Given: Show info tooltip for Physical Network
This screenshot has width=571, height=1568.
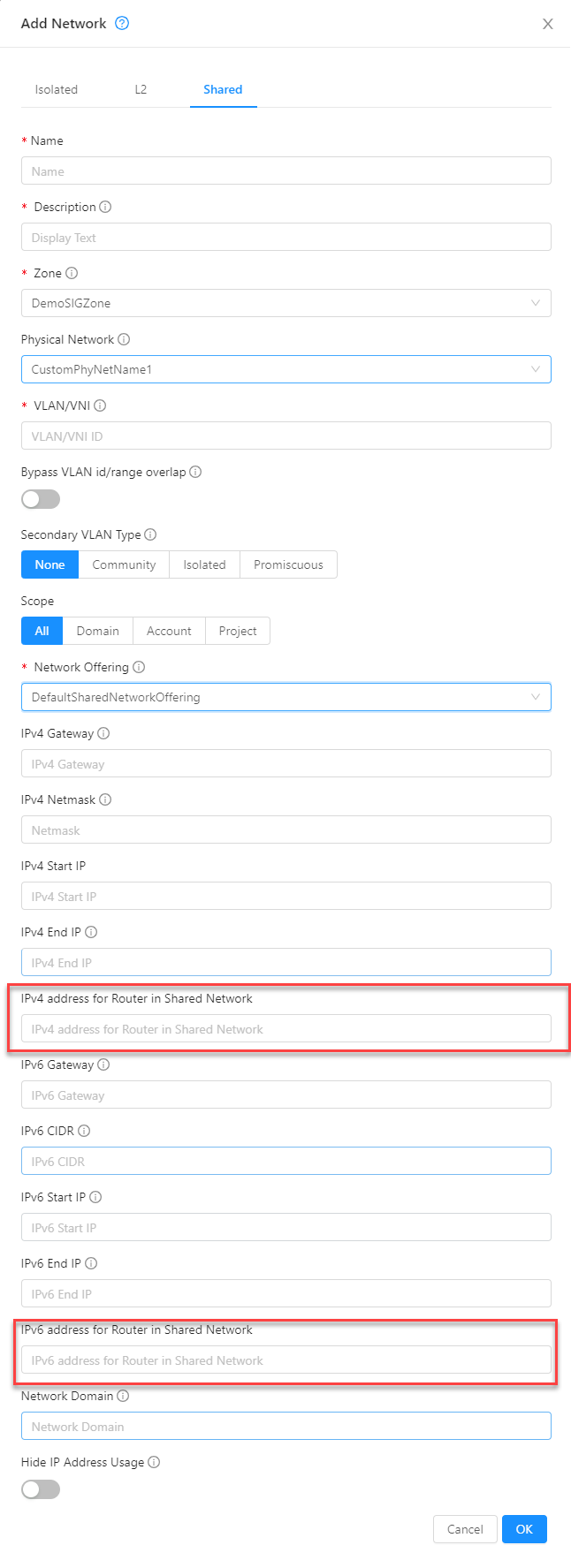Looking at the screenshot, I should [x=124, y=339].
